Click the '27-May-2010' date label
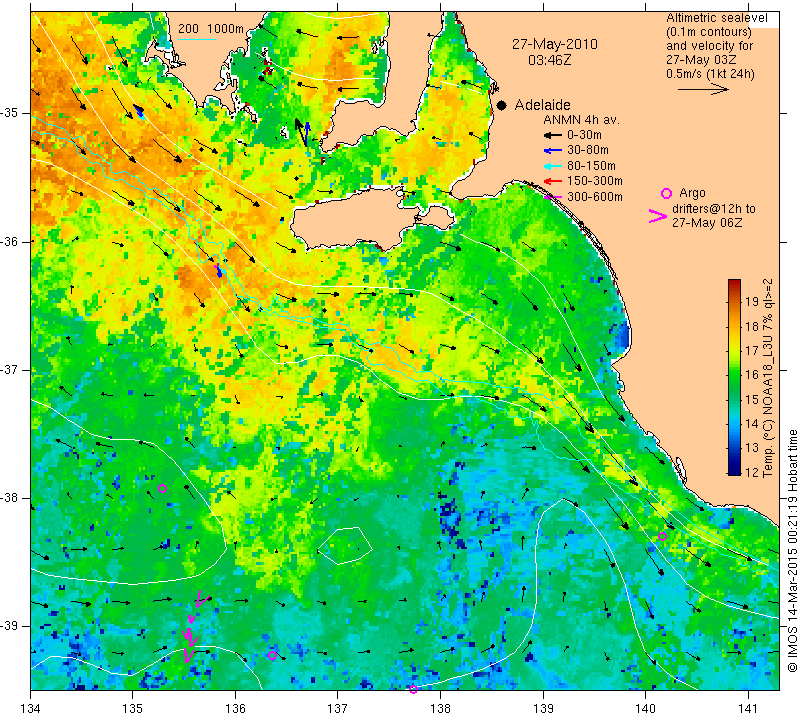800x720 pixels. point(555,44)
